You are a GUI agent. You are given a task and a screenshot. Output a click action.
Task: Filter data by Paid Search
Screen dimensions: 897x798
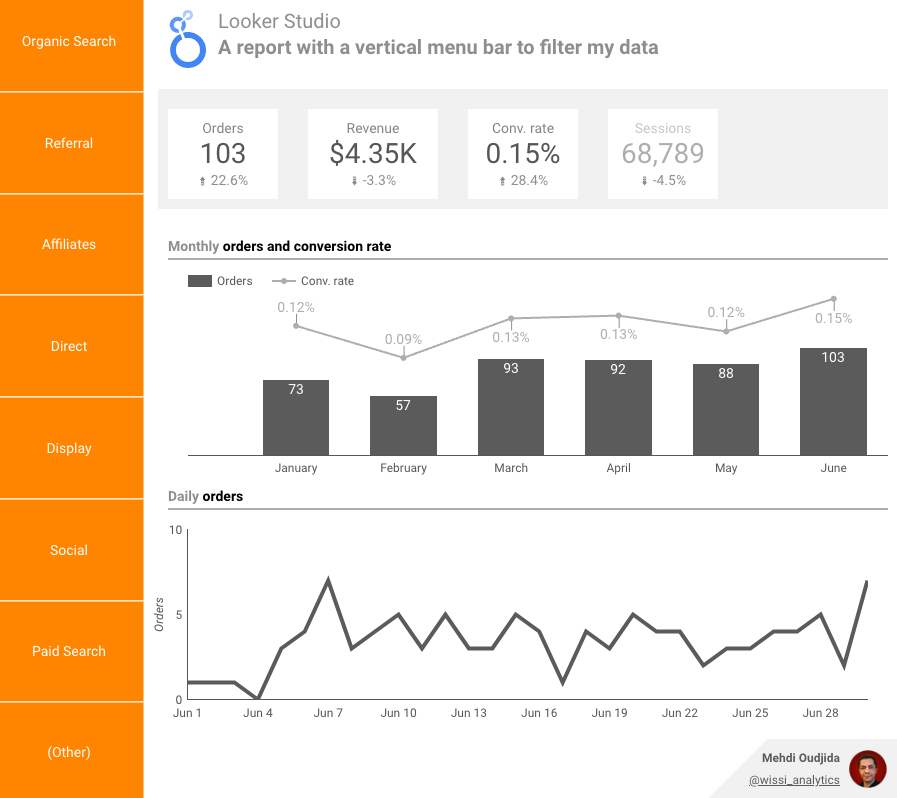[x=72, y=651]
